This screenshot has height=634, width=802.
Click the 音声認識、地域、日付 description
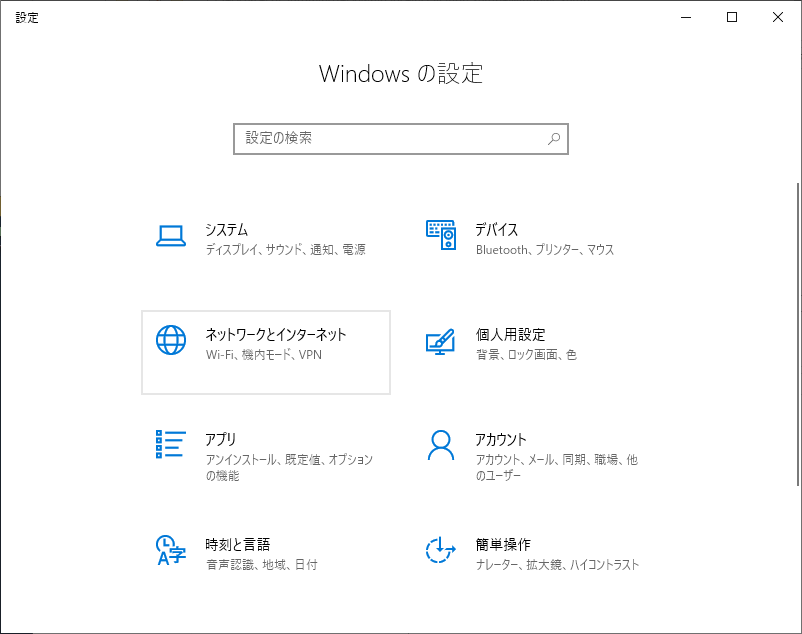coord(261,564)
